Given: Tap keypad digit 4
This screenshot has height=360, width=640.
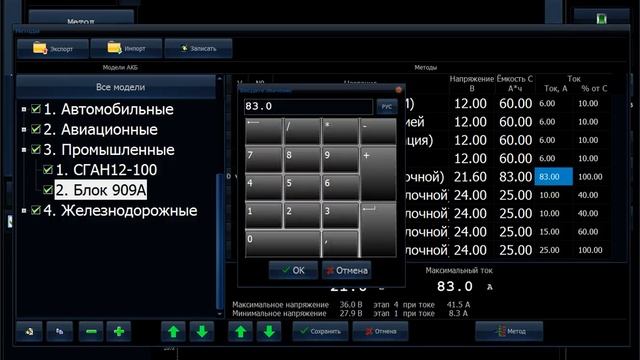Looking at the screenshot, I should (x=263, y=187).
